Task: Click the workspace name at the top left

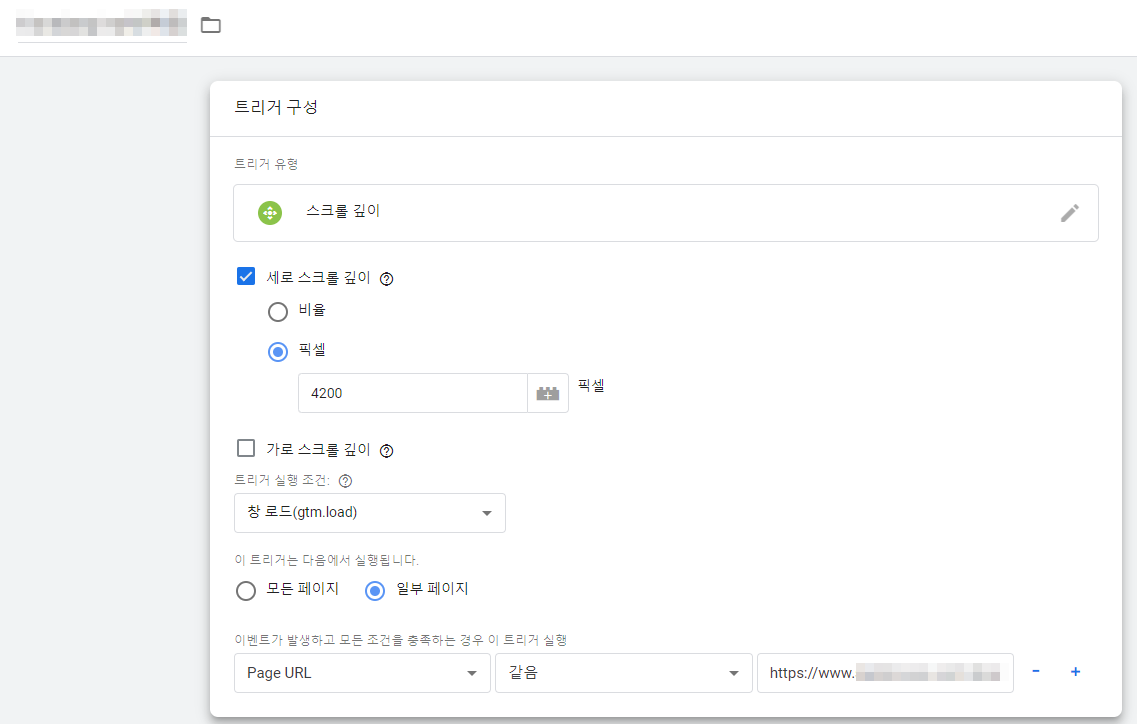Action: click(100, 27)
